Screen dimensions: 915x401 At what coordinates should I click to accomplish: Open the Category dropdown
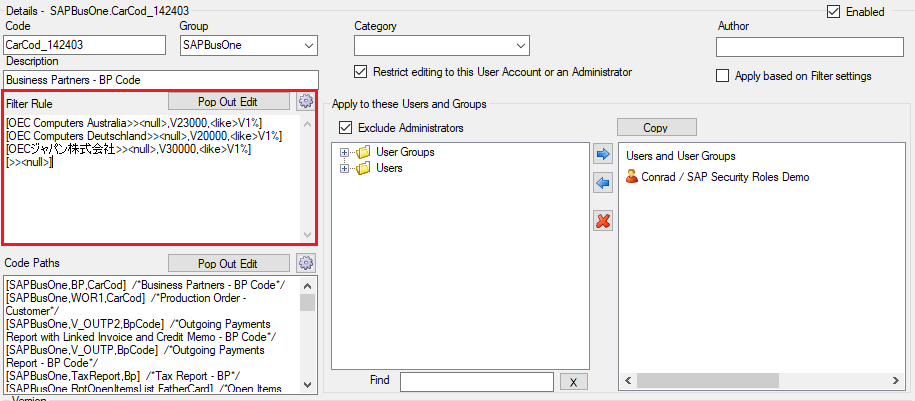click(442, 45)
